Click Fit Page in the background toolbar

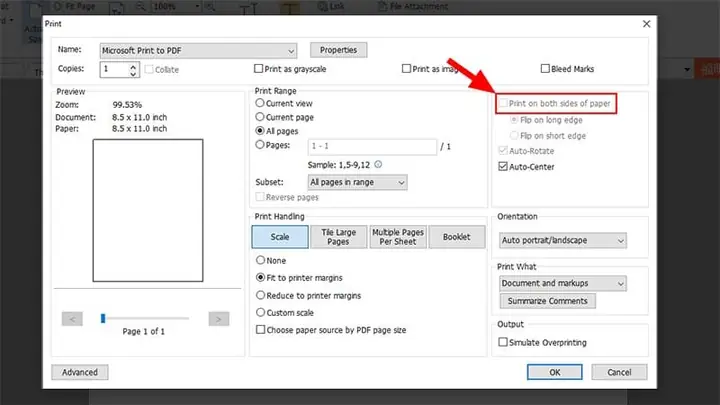click(75, 6)
